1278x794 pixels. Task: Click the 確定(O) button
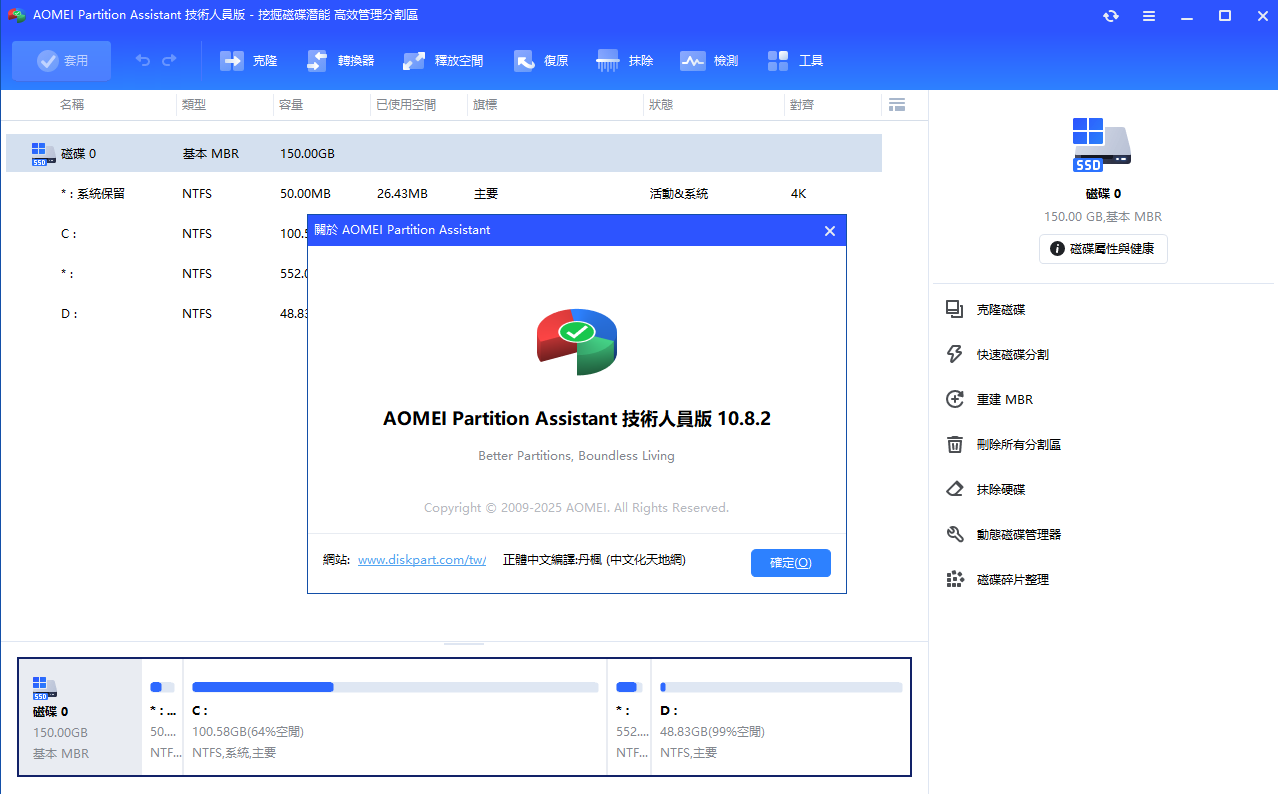[791, 563]
